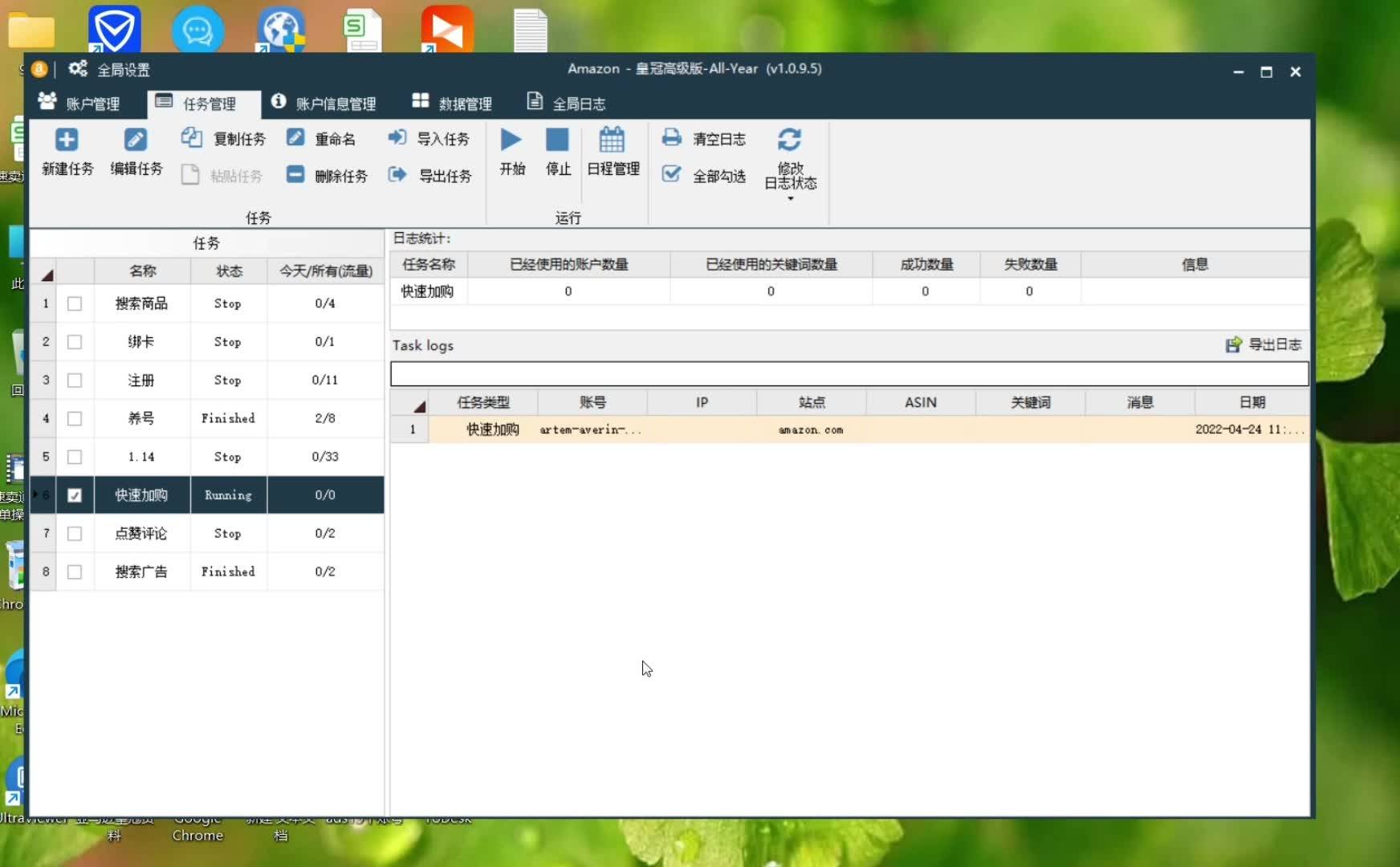Click the 粘贴任务 paste icon
This screenshot has width=1400, height=867.
(190, 175)
